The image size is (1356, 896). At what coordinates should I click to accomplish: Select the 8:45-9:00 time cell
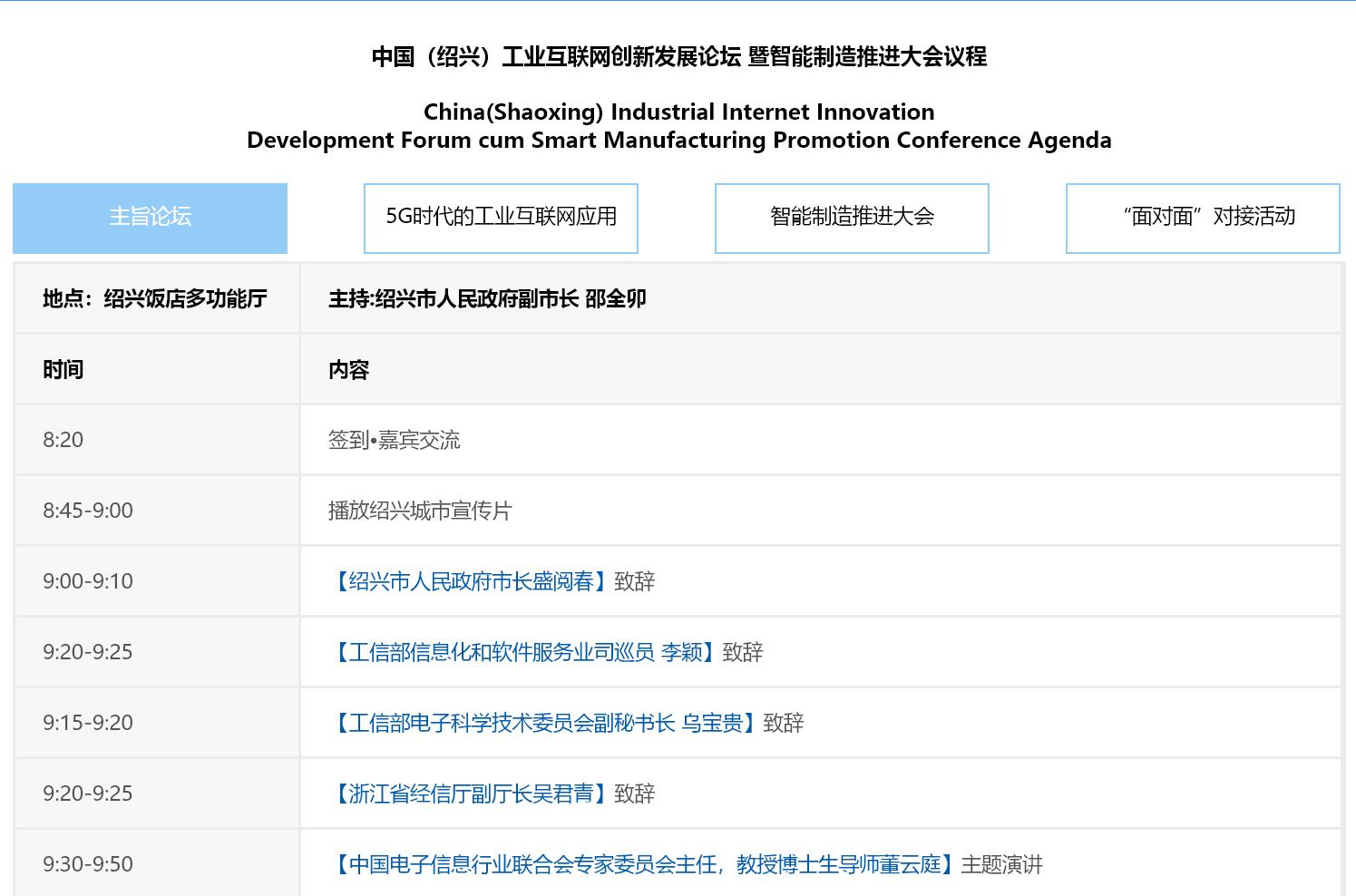click(157, 511)
